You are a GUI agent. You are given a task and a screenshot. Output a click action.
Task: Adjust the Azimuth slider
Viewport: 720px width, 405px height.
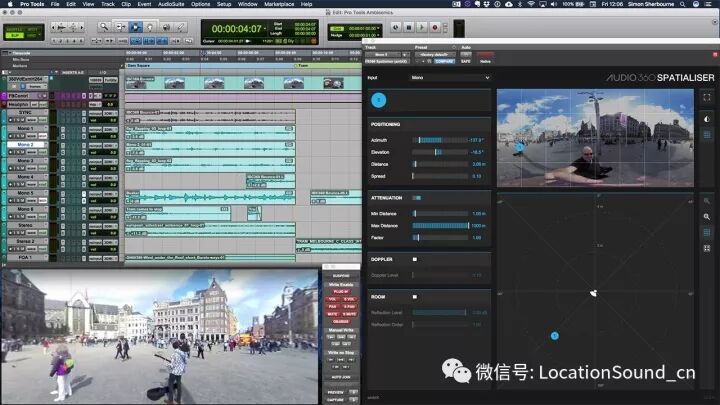[439, 140]
